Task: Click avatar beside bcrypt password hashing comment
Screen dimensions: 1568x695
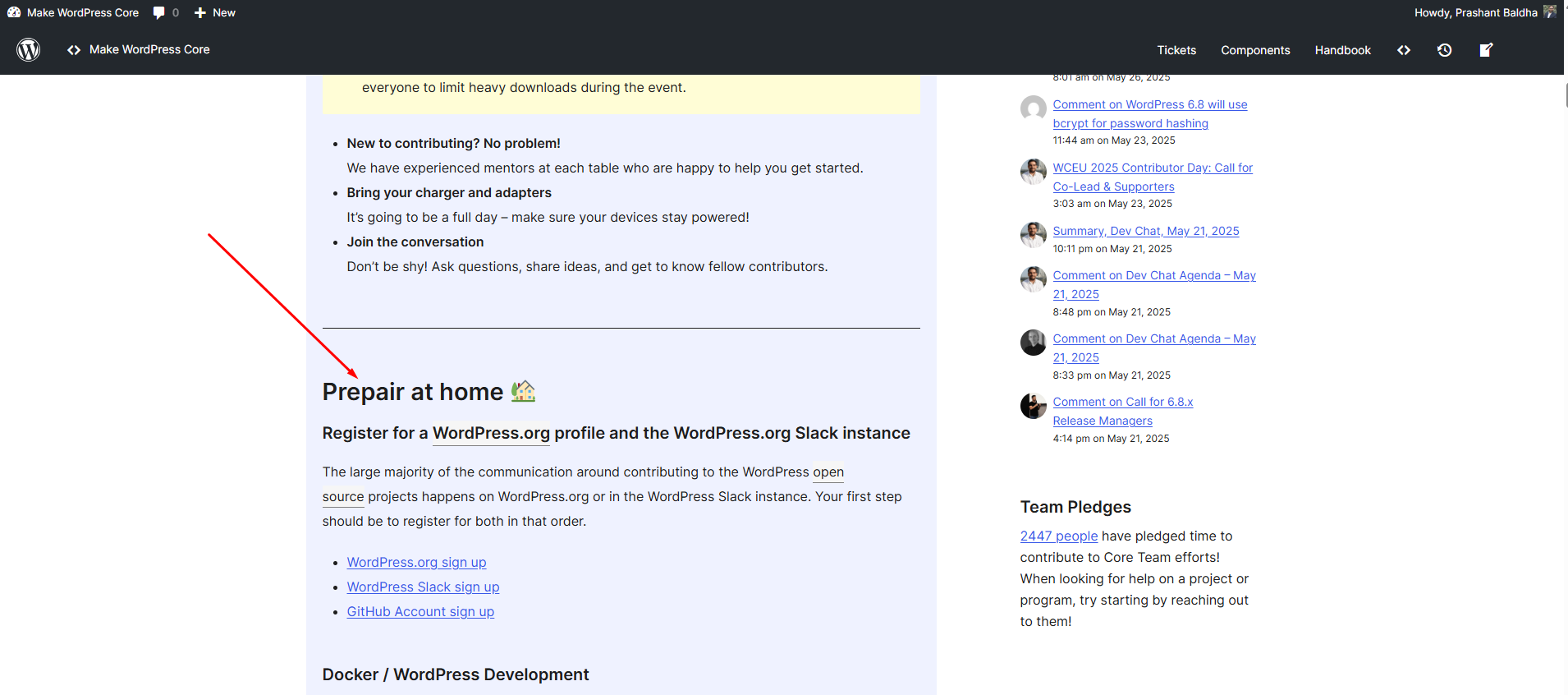Action: pos(1034,108)
